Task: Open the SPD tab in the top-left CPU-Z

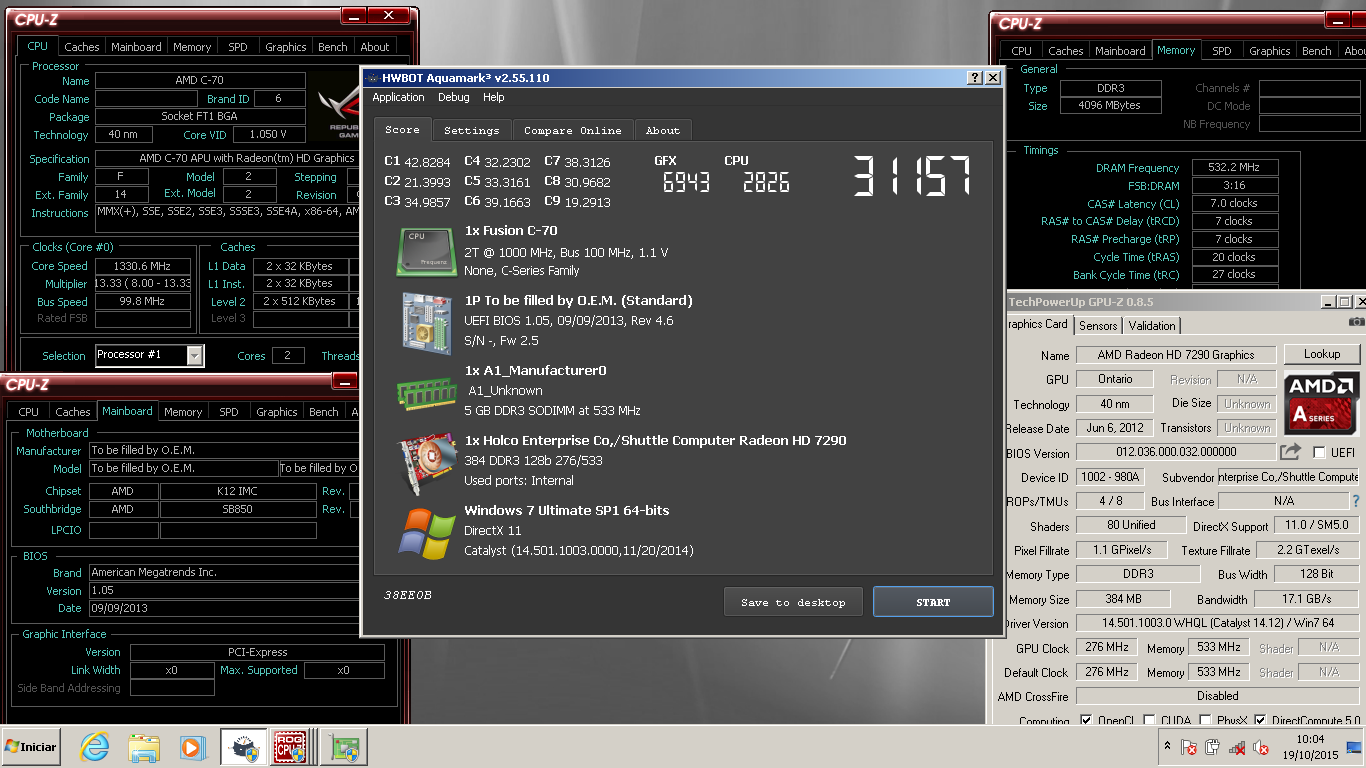Action: click(238, 47)
